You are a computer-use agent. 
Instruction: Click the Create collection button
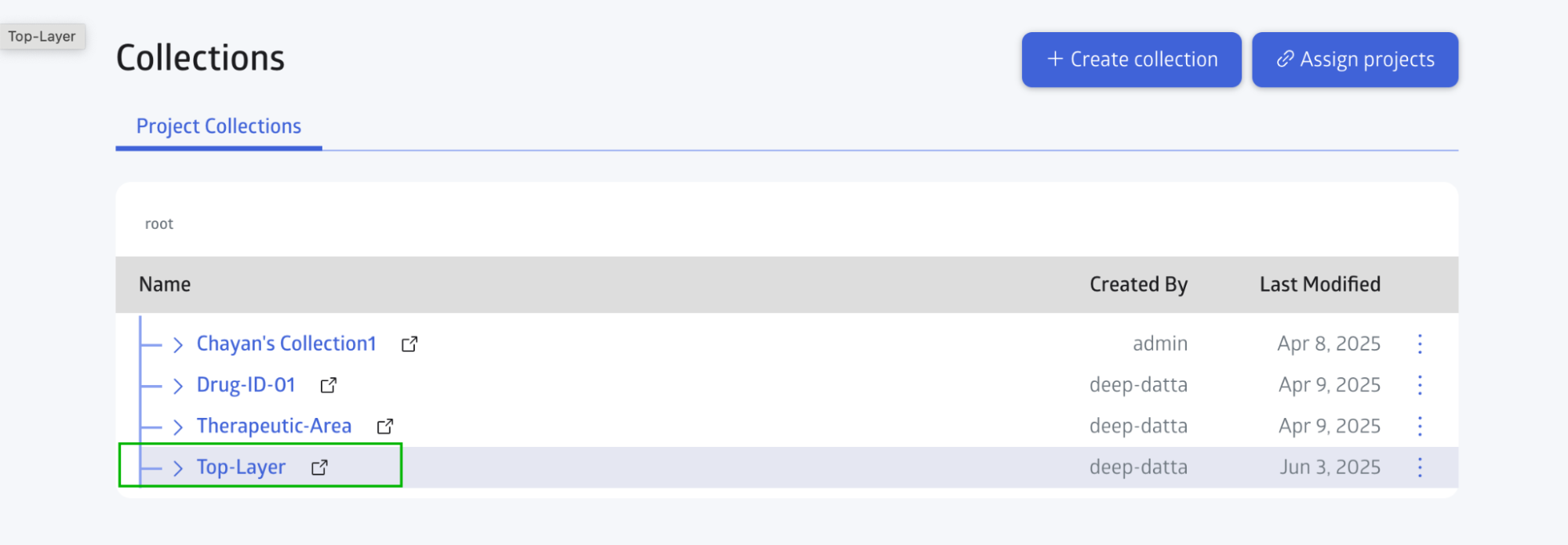[1131, 60]
